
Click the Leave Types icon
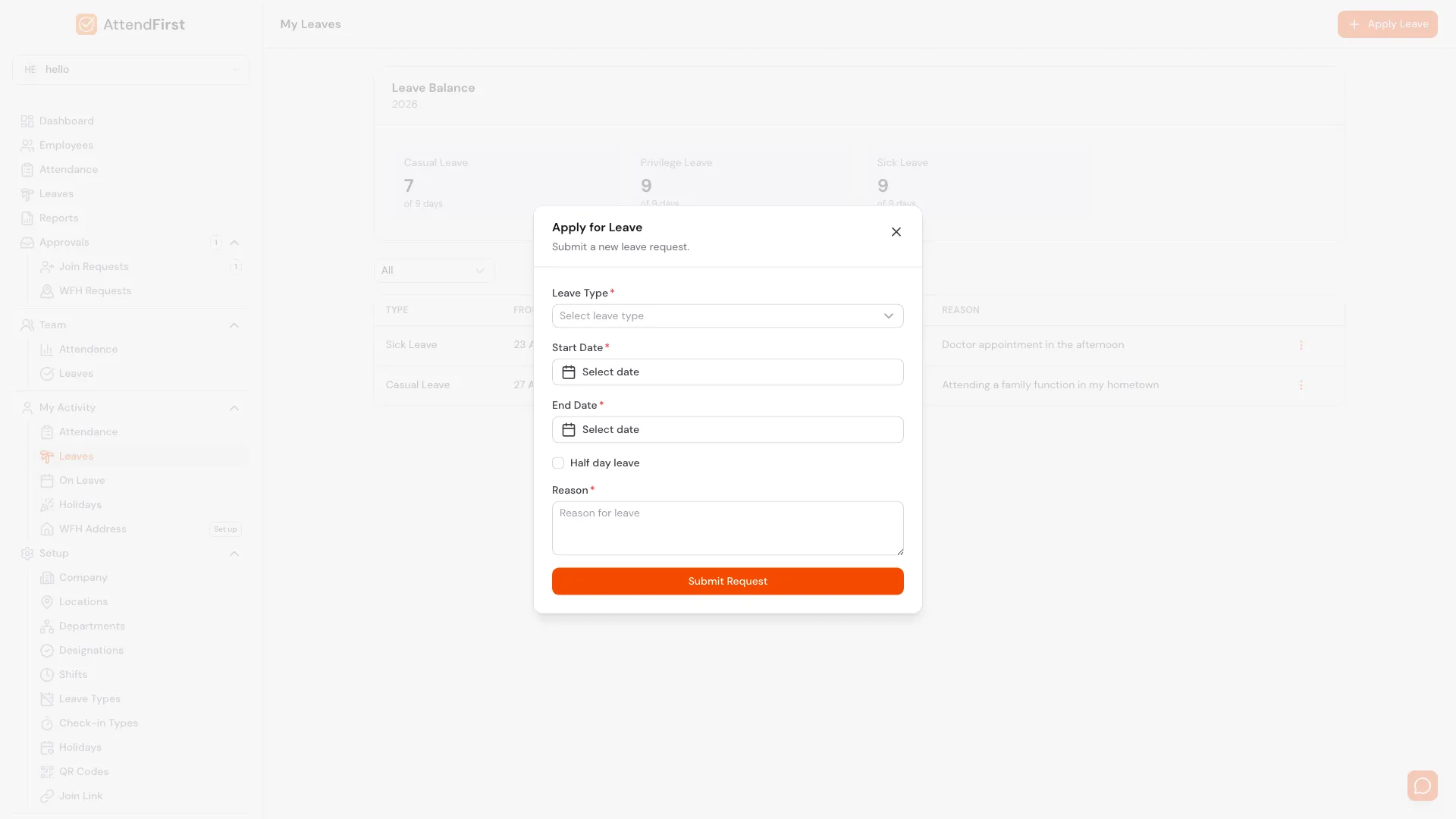click(x=47, y=699)
